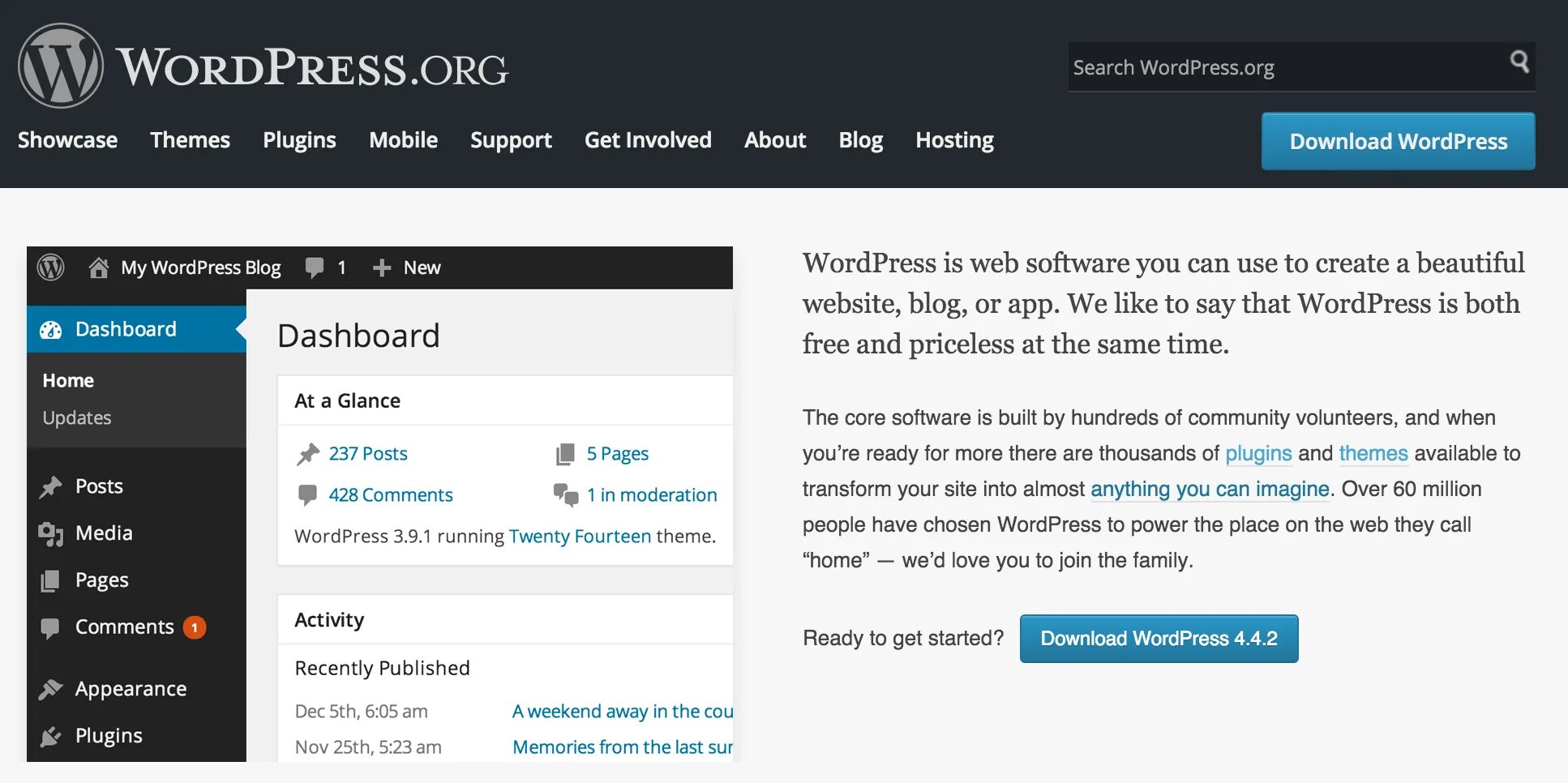This screenshot has width=1568, height=783.
Task: Click the WordPress.org logo in header
Action: pyautogui.click(x=263, y=66)
